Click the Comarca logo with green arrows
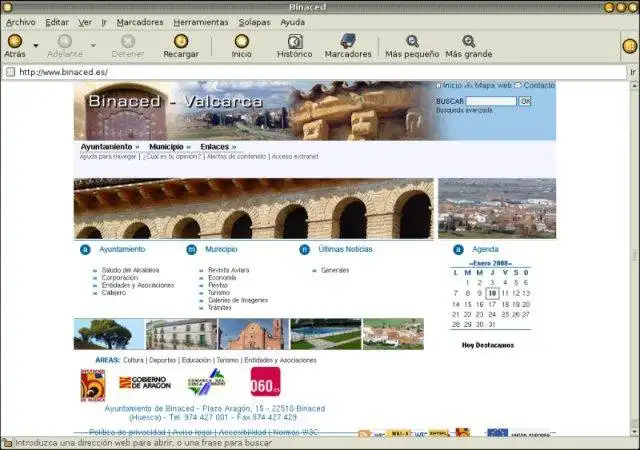 point(206,382)
